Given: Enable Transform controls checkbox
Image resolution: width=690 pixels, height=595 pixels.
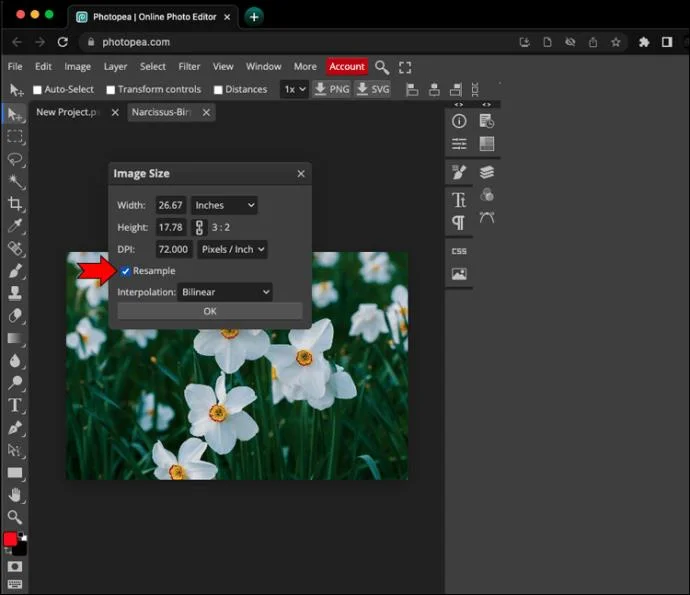Looking at the screenshot, I should (110, 90).
